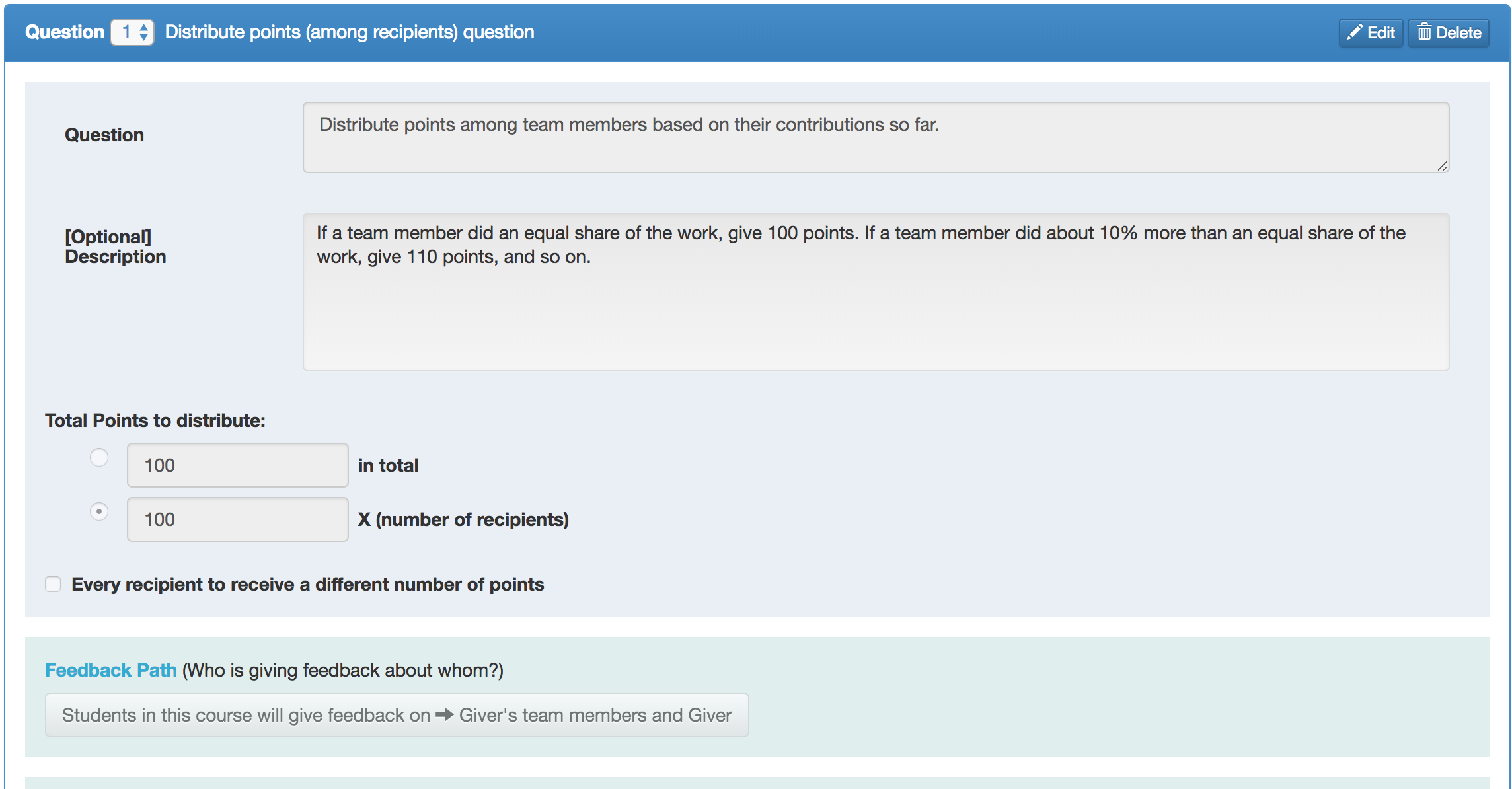The height and width of the screenshot is (789, 1512).
Task: Select the 'X (number of recipients)' radio button
Action: tap(98, 511)
